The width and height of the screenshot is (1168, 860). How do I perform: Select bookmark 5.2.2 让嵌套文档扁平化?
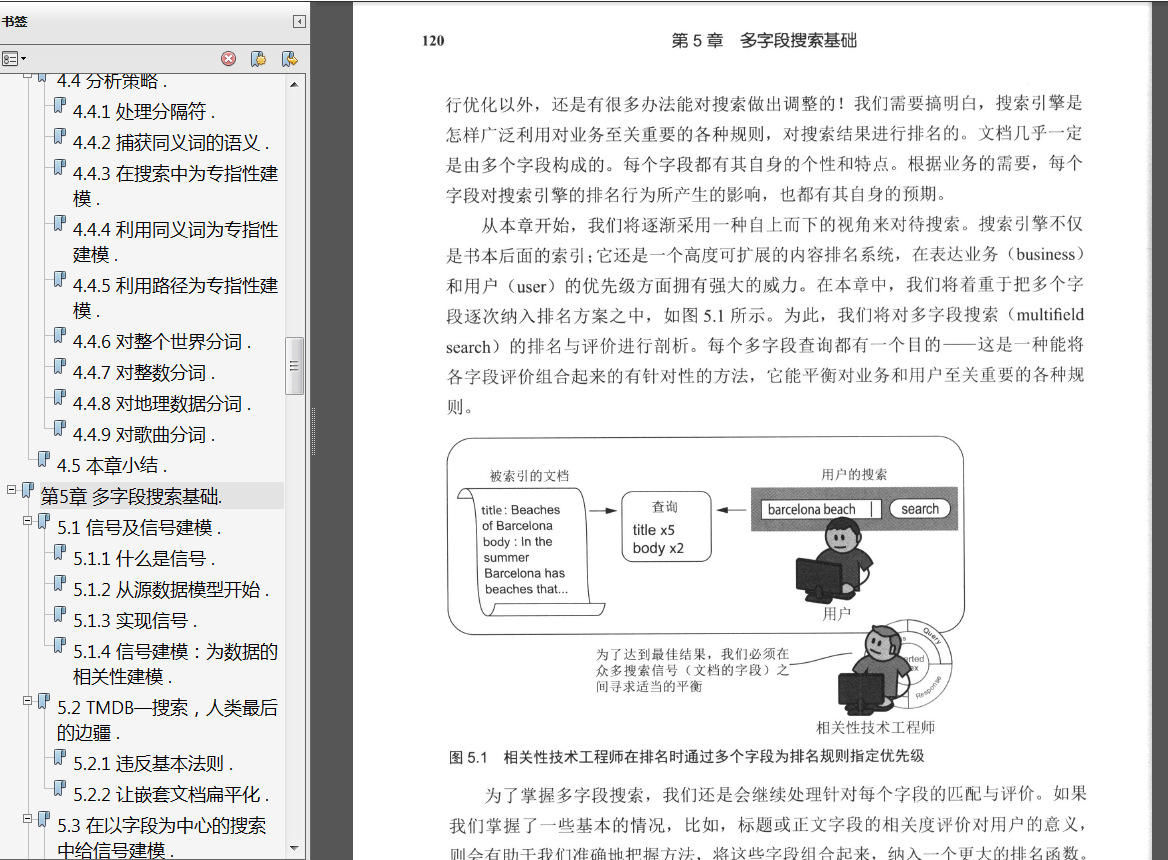[171, 794]
